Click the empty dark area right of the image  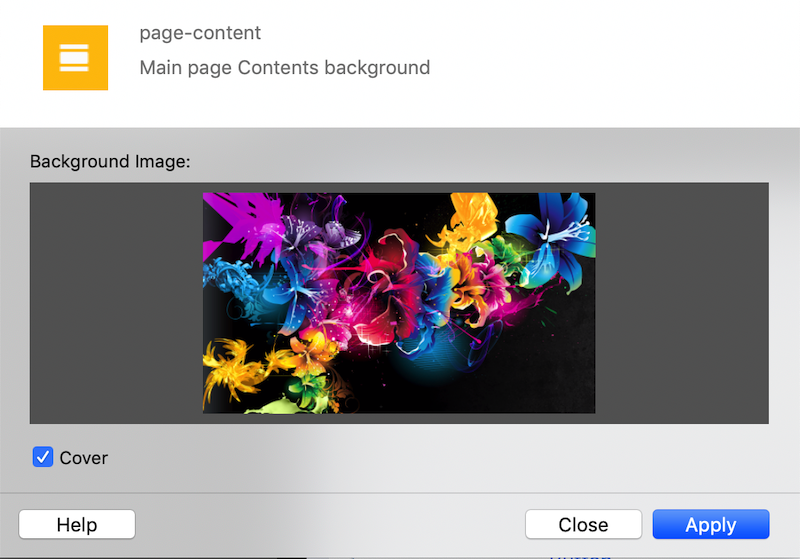[680, 303]
